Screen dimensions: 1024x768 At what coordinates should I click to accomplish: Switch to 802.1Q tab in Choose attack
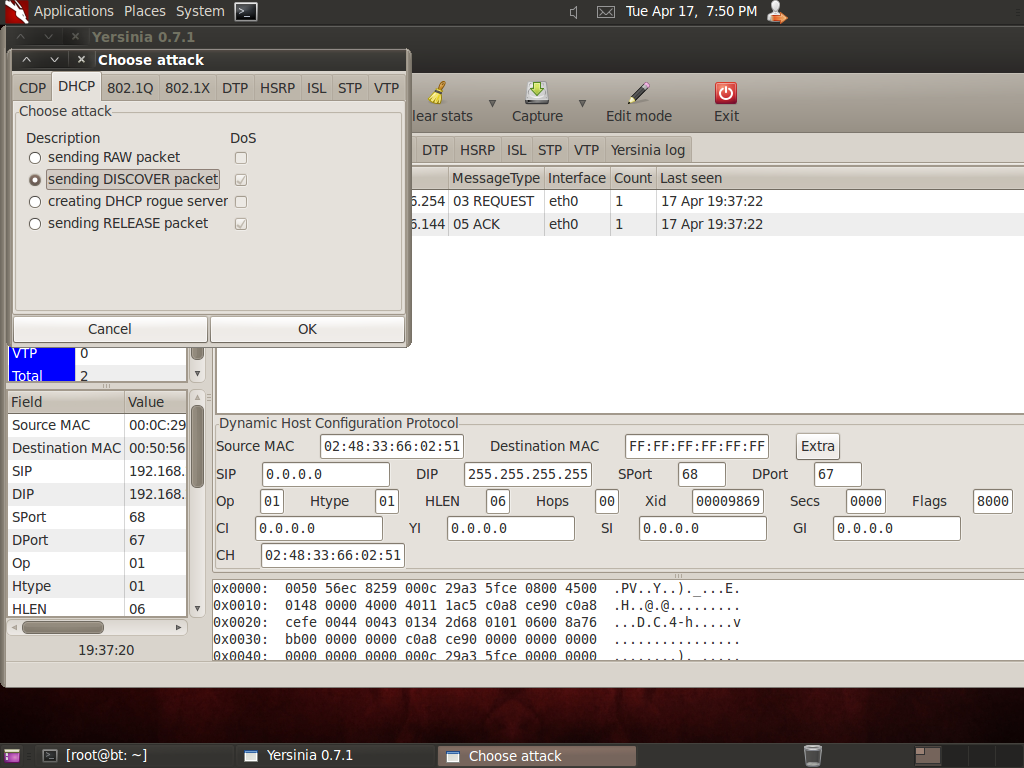pyautogui.click(x=130, y=88)
